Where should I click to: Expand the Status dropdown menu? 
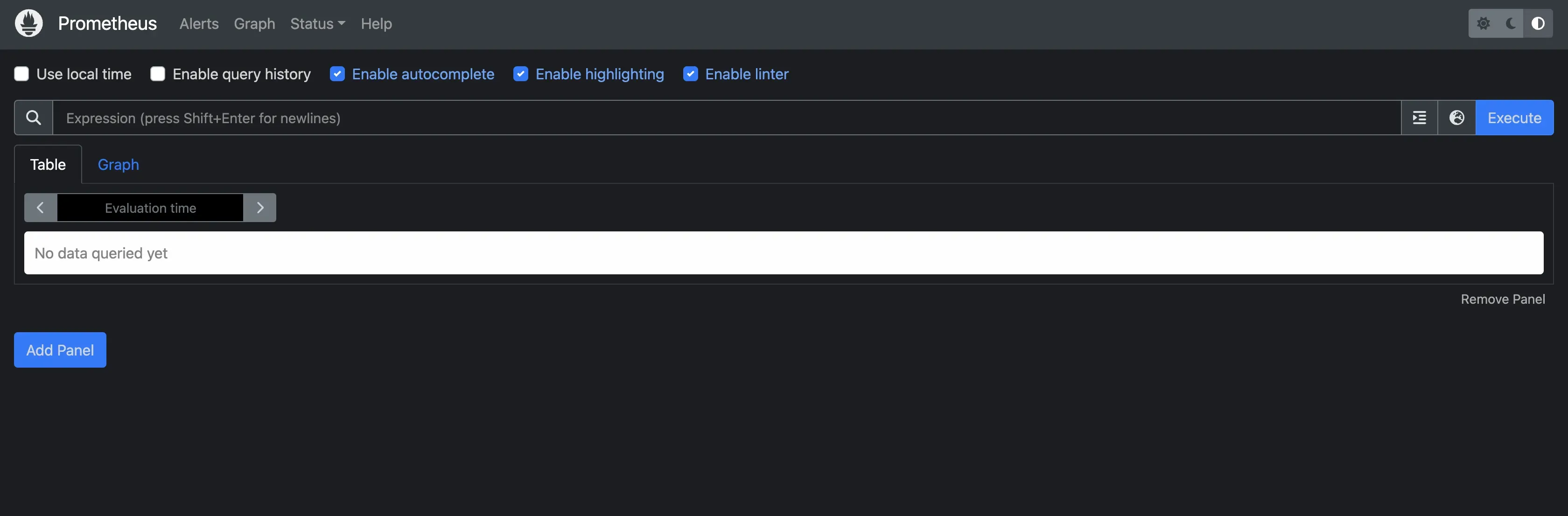[x=317, y=24]
